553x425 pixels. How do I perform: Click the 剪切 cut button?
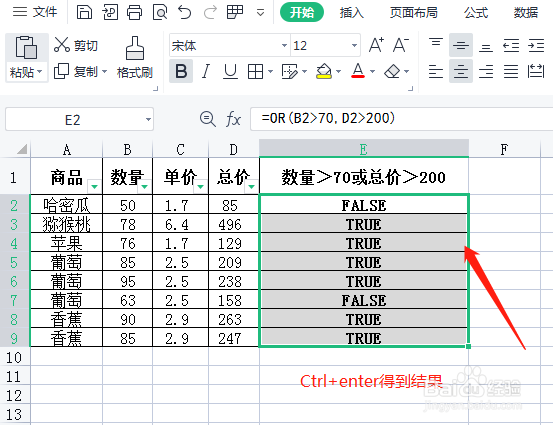point(76,45)
